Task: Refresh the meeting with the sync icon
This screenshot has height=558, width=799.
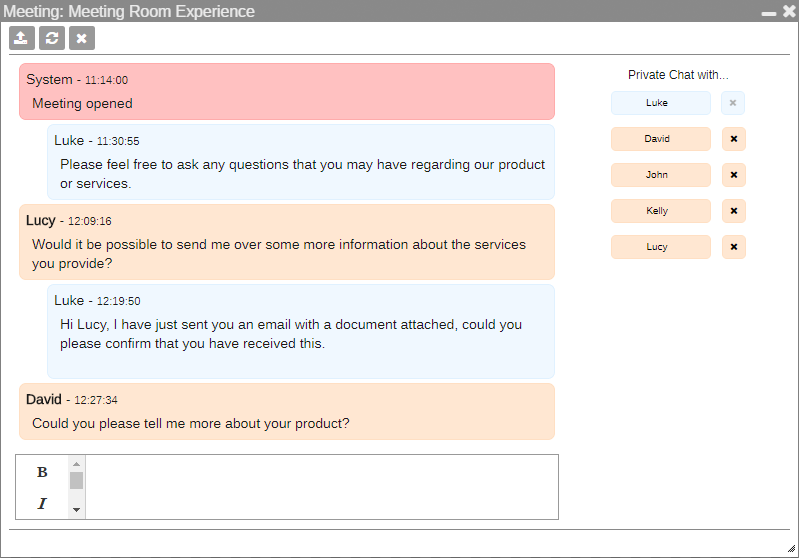Action: tap(52, 38)
